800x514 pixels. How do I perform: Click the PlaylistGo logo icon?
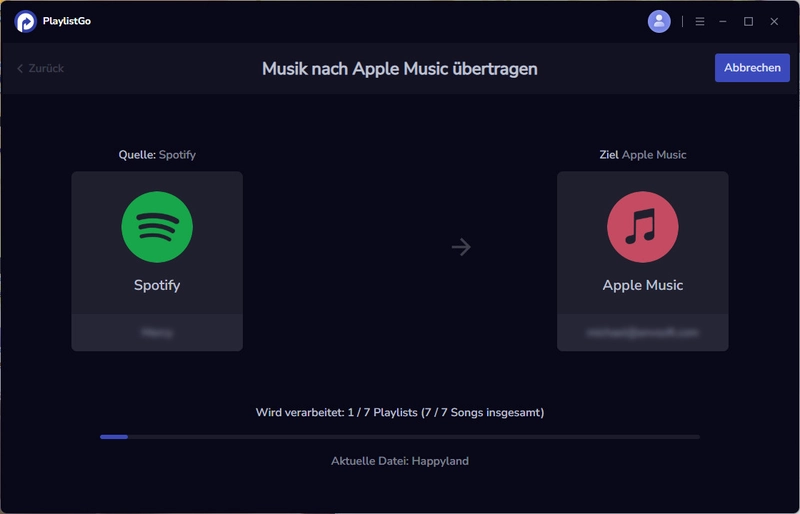tap(26, 21)
